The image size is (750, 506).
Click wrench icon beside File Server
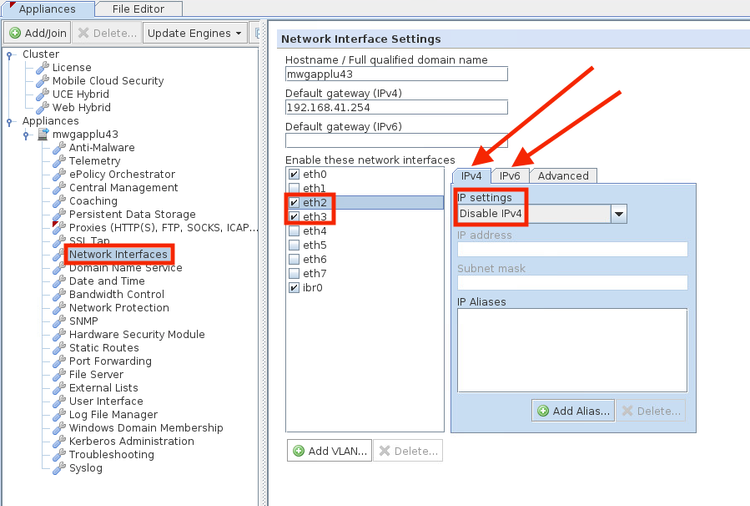[x=59, y=374]
